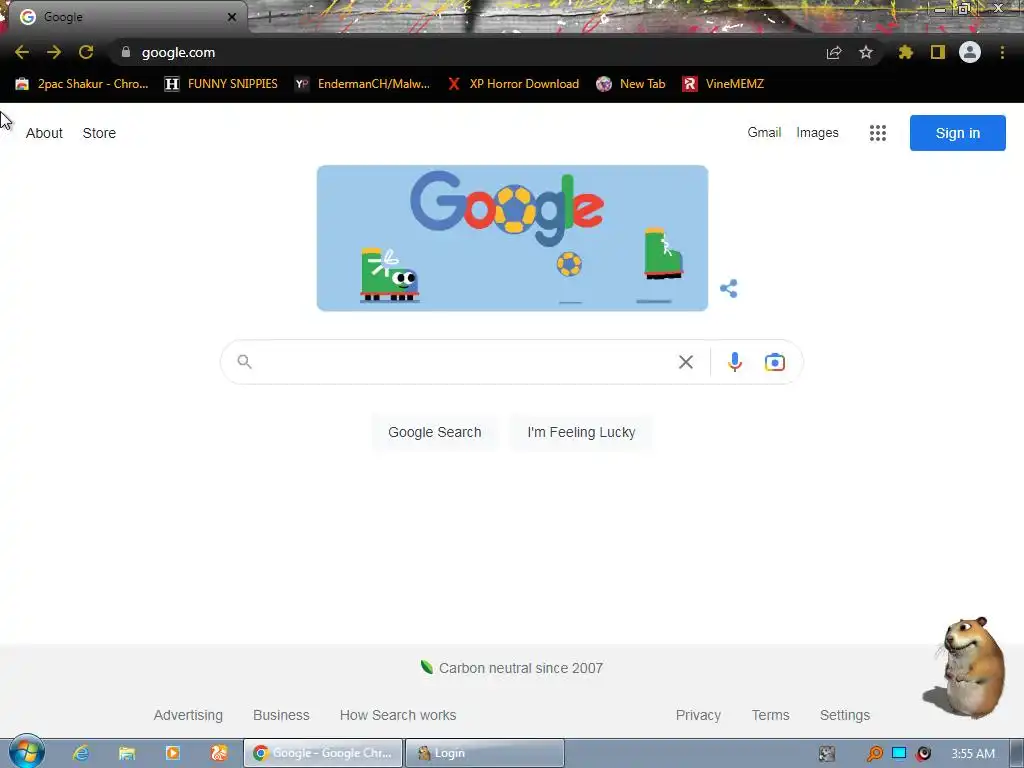
Task: Click I'm Feeling Lucky button
Action: coord(581,432)
